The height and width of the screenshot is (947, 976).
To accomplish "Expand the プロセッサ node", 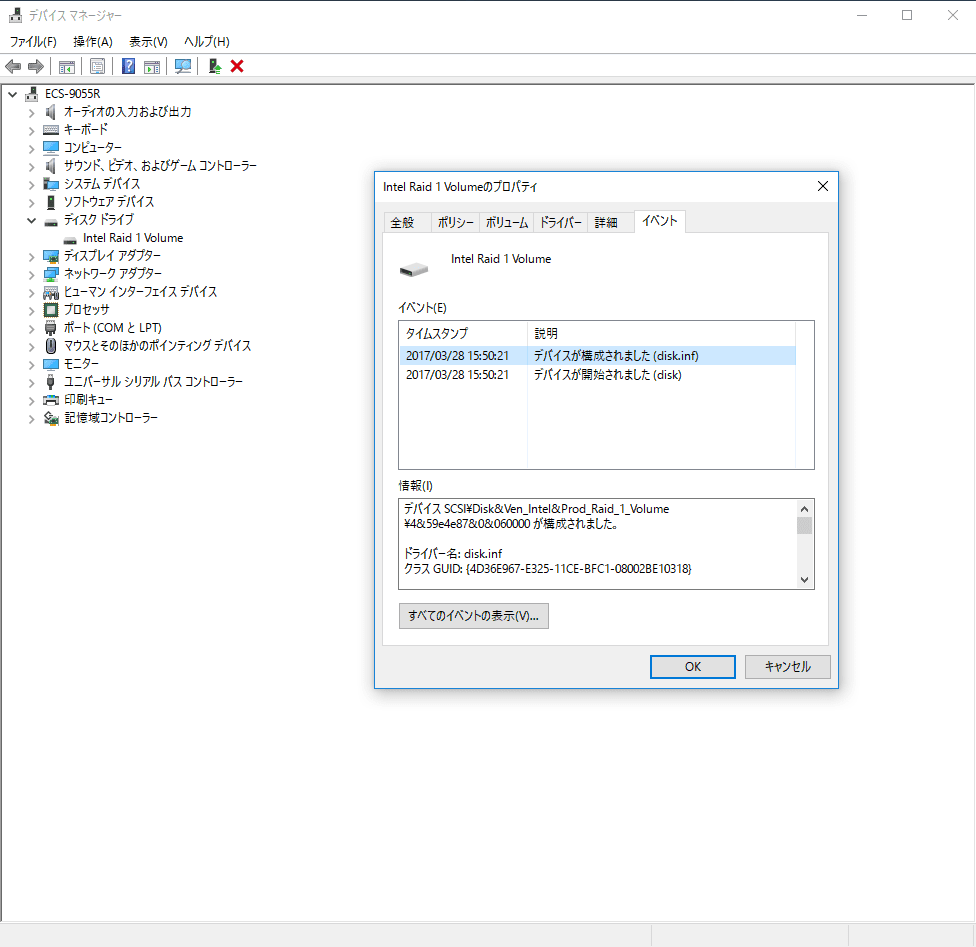I will pos(31,311).
